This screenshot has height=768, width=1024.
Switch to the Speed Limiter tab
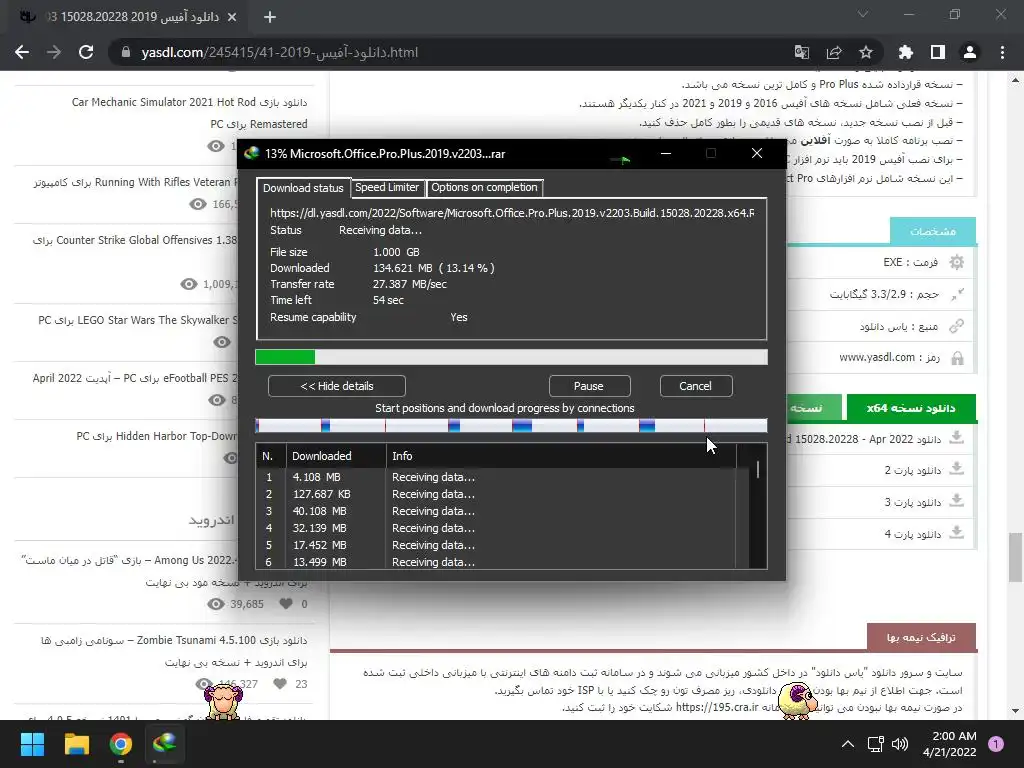(x=387, y=187)
